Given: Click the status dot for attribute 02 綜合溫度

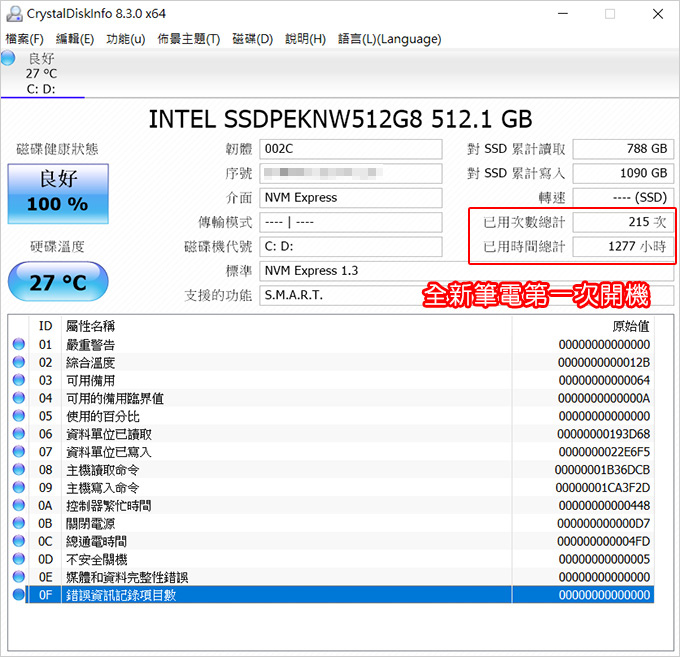Looking at the screenshot, I should click(19, 362).
